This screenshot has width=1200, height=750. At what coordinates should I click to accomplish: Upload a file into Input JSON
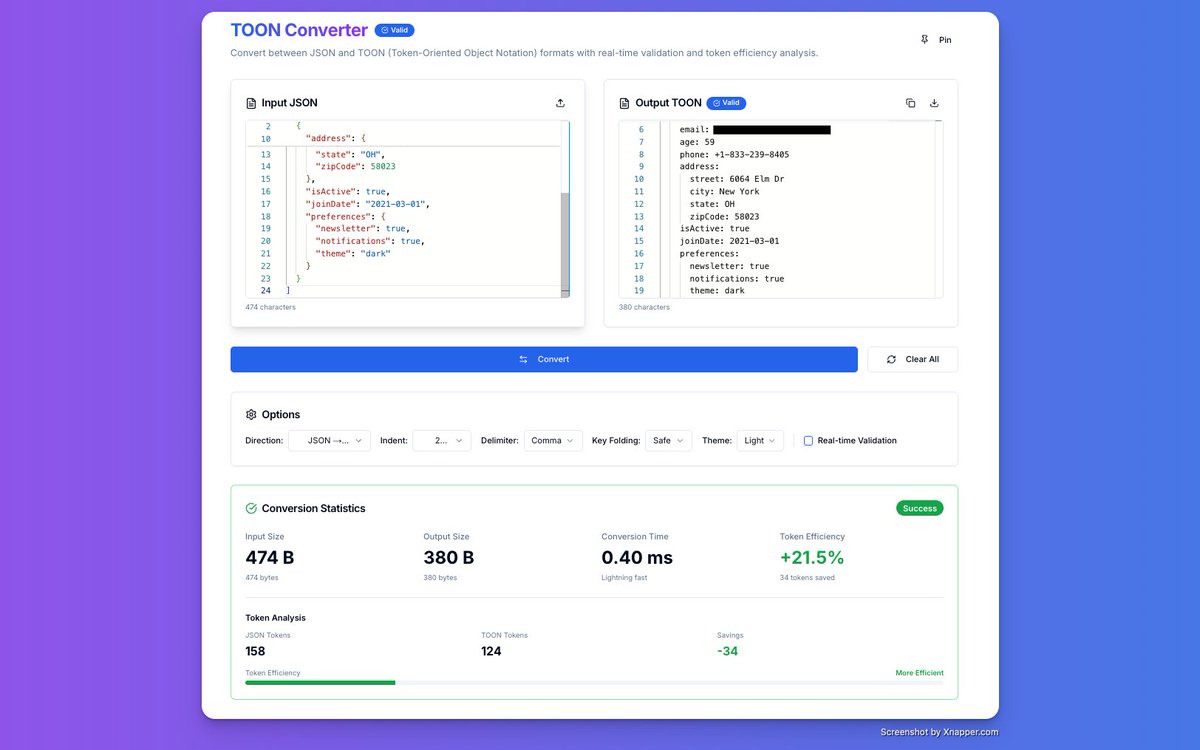(x=560, y=103)
